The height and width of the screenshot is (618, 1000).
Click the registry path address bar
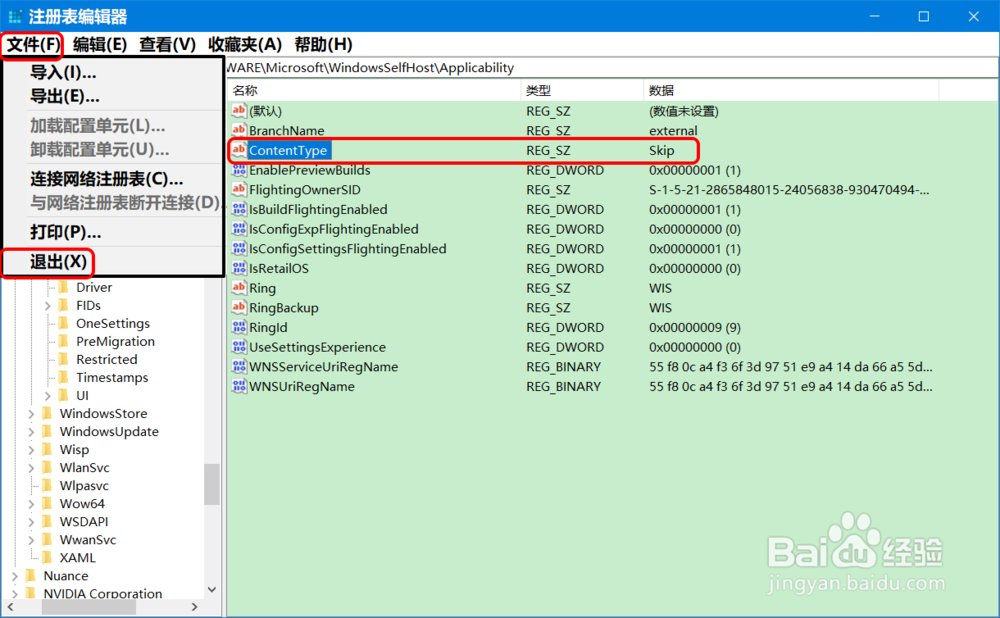pos(612,68)
